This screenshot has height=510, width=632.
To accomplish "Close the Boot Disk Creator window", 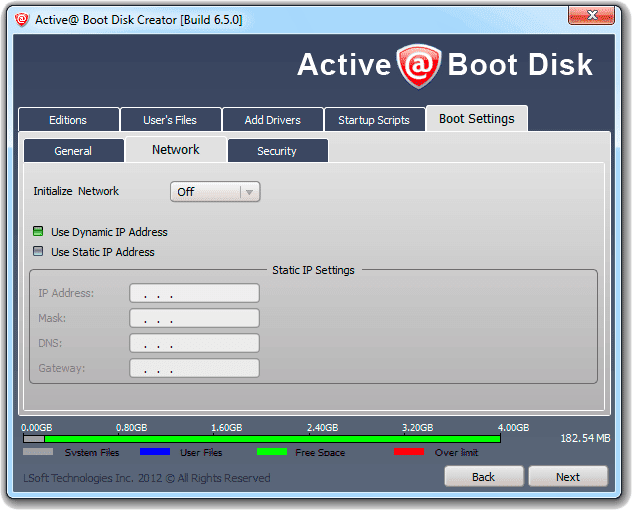I will click(592, 15).
